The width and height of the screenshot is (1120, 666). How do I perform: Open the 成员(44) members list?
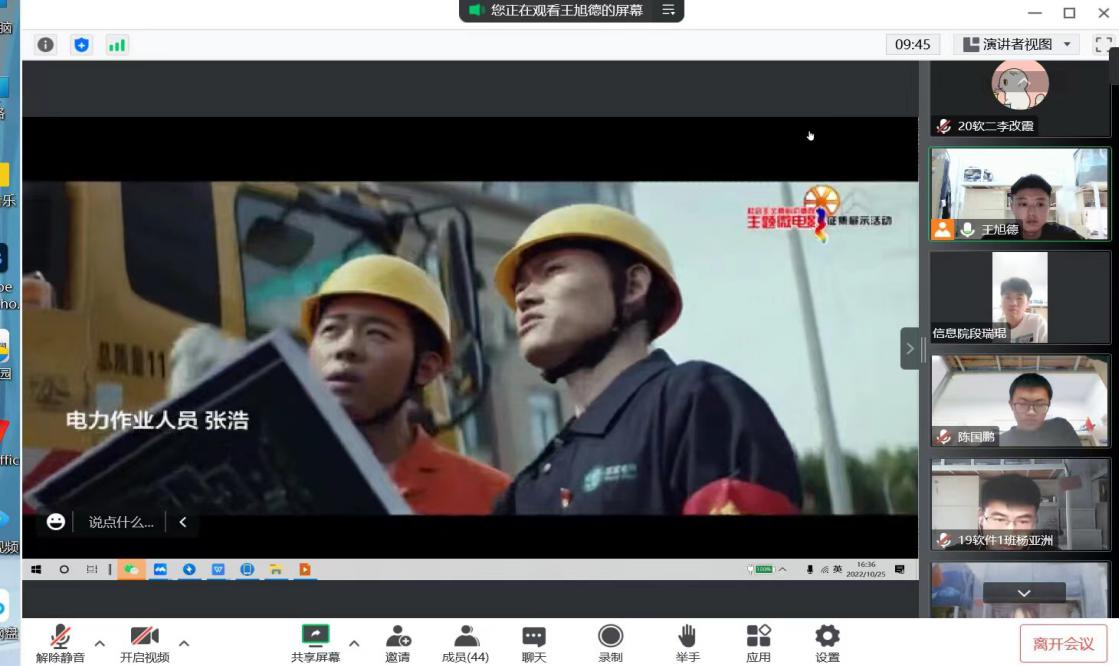pyautogui.click(x=465, y=642)
